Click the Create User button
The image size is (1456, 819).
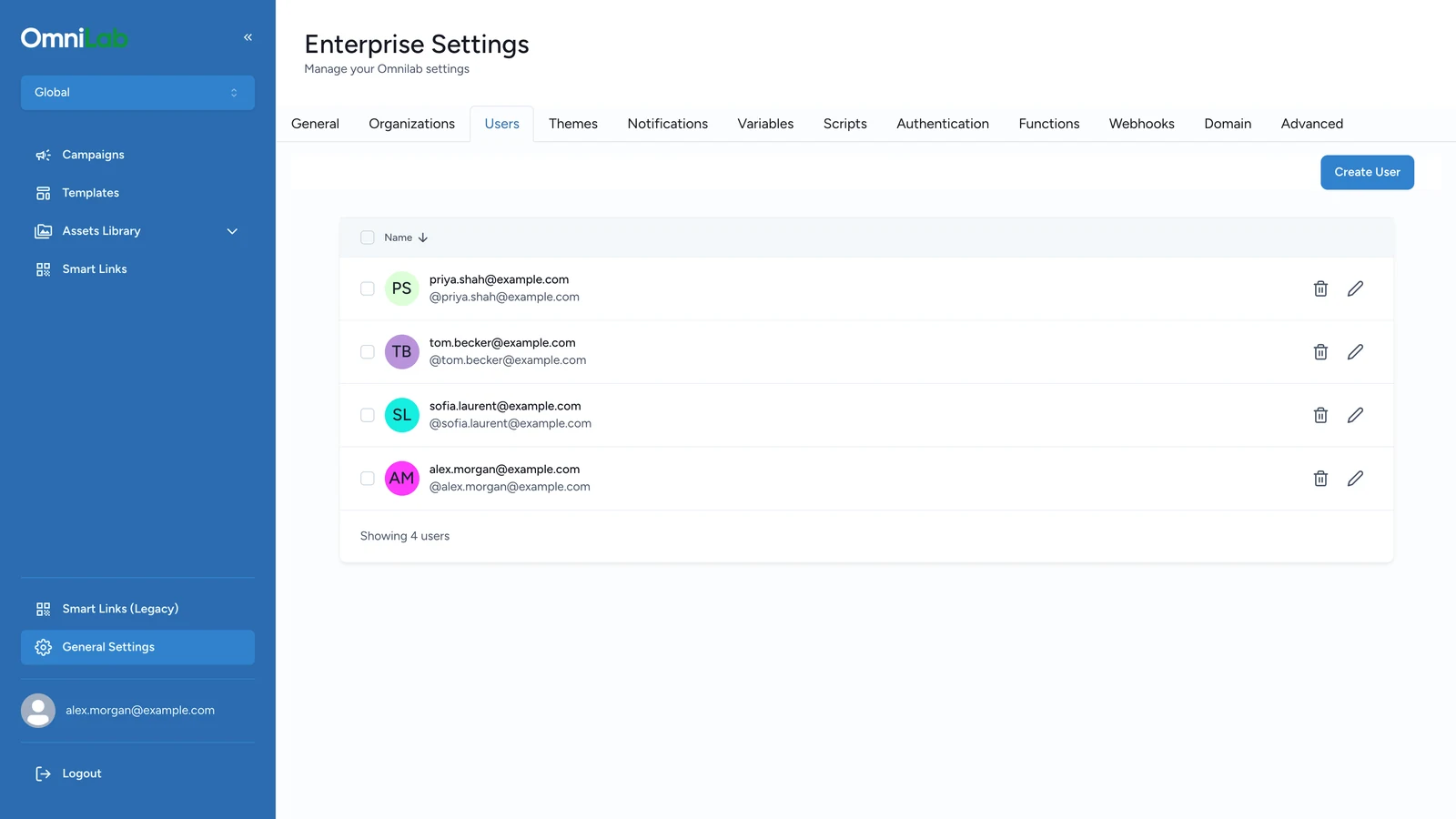tap(1367, 172)
